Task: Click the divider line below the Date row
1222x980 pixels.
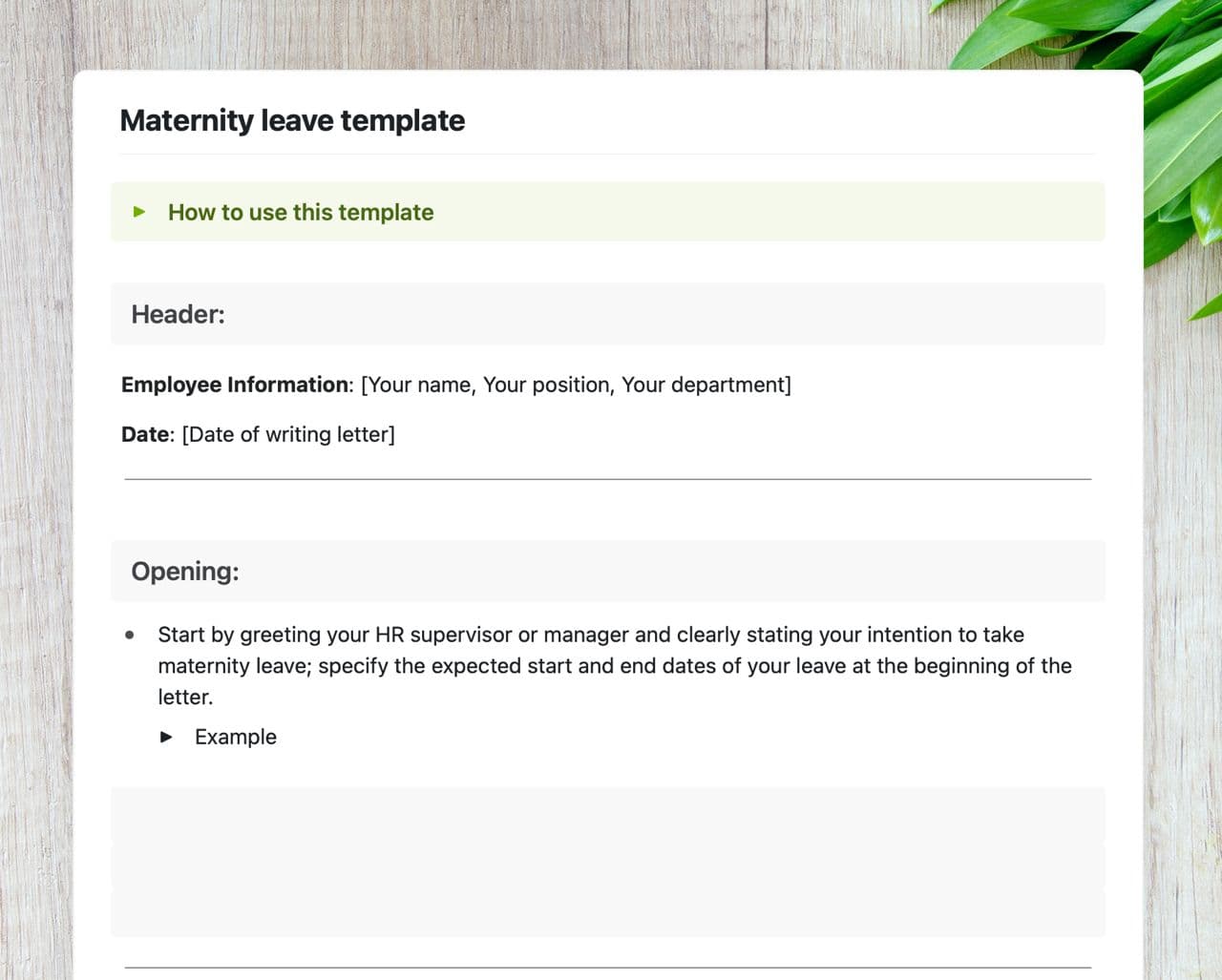Action: [607, 479]
